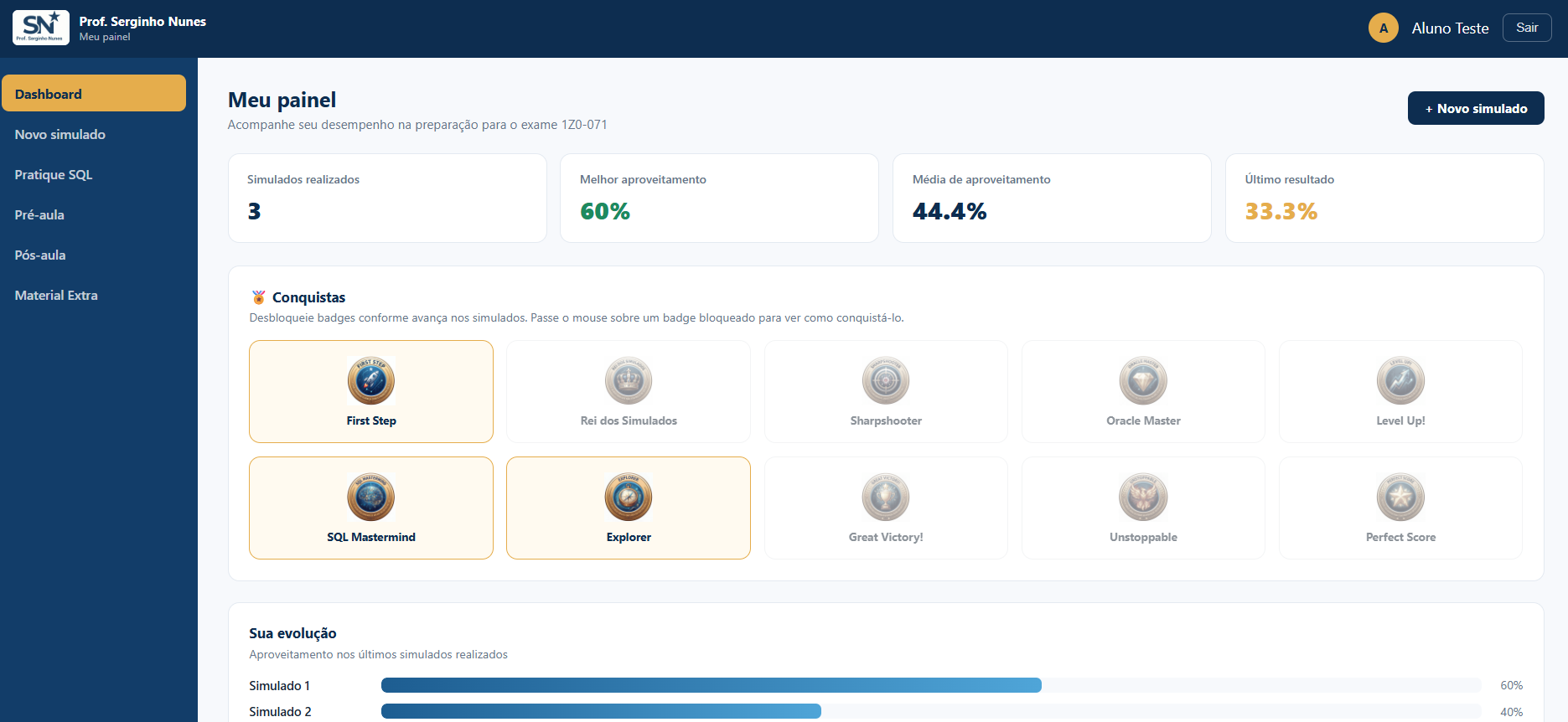Select Pós-aula in the sidebar

tap(94, 255)
